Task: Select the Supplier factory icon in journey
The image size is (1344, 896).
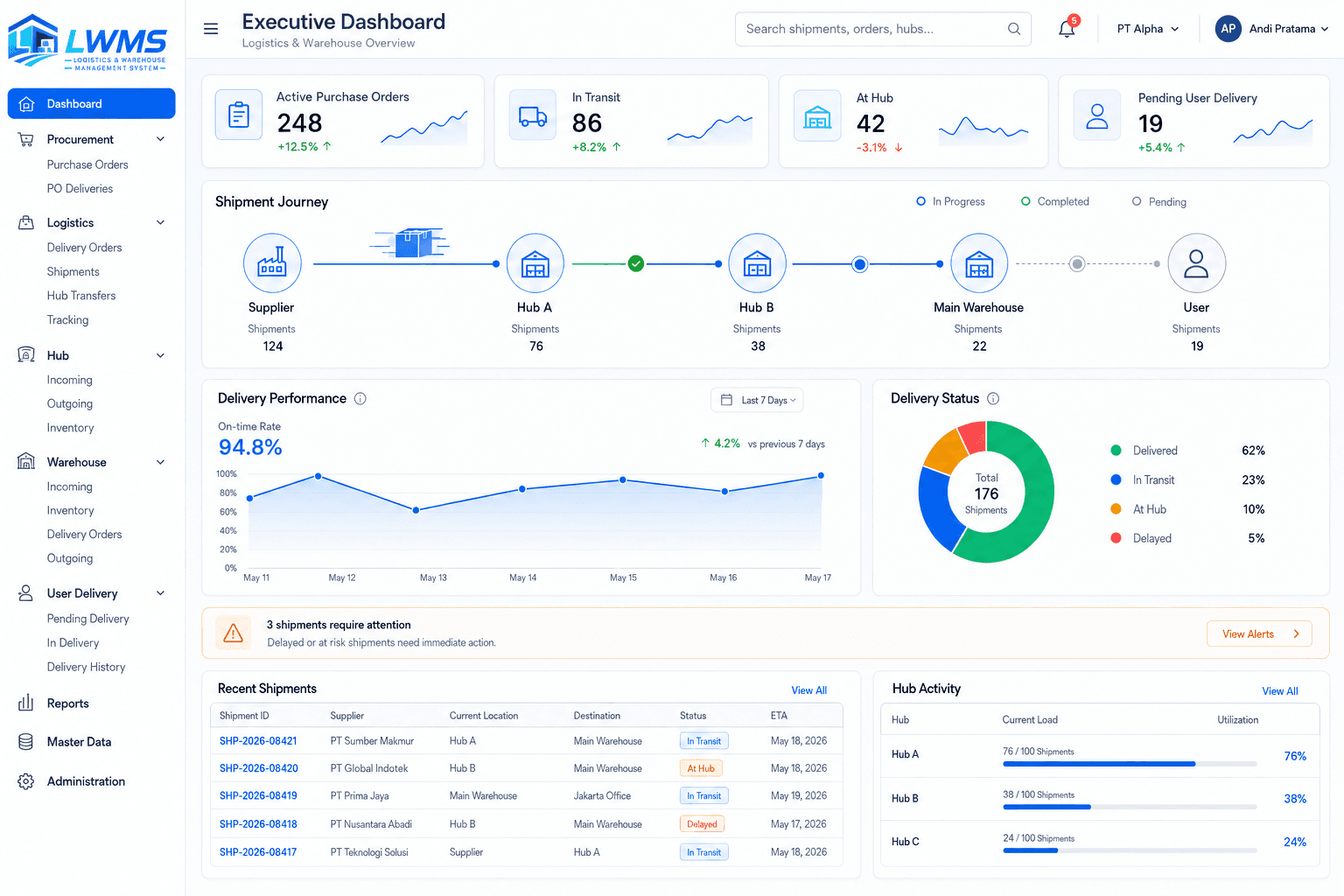Action: pos(272,262)
